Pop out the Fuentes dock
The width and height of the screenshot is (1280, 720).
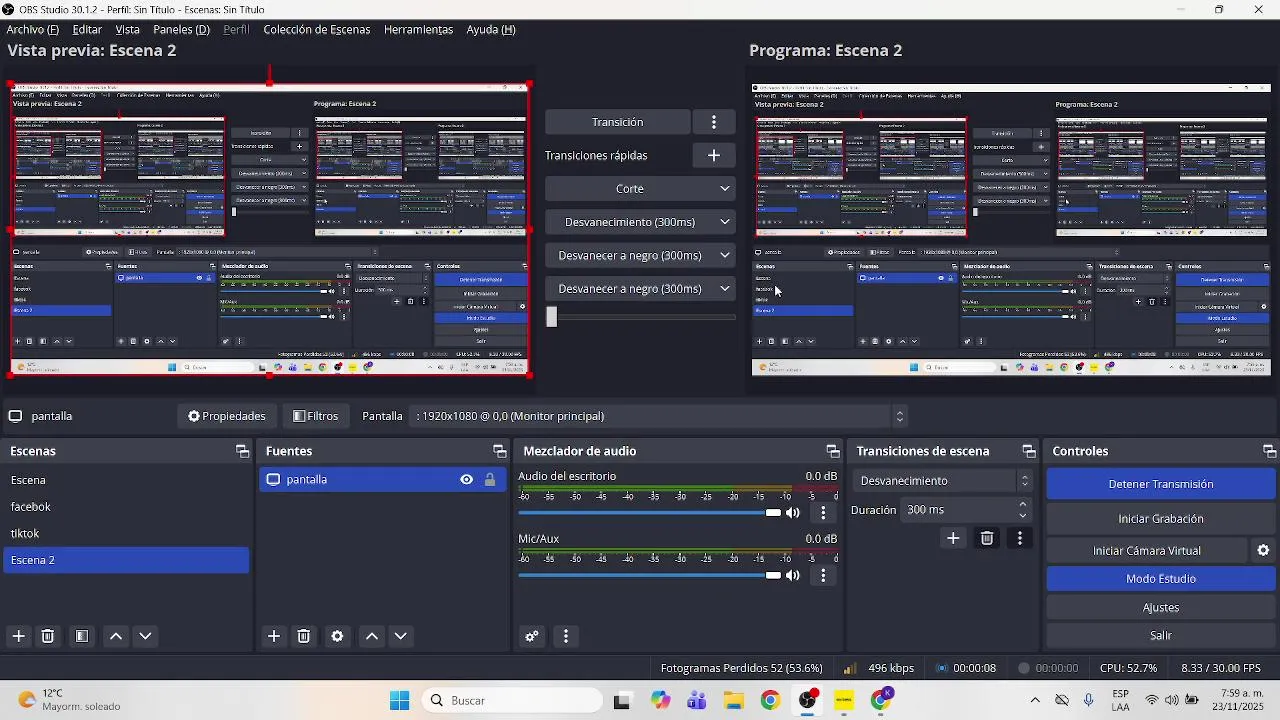tap(499, 451)
